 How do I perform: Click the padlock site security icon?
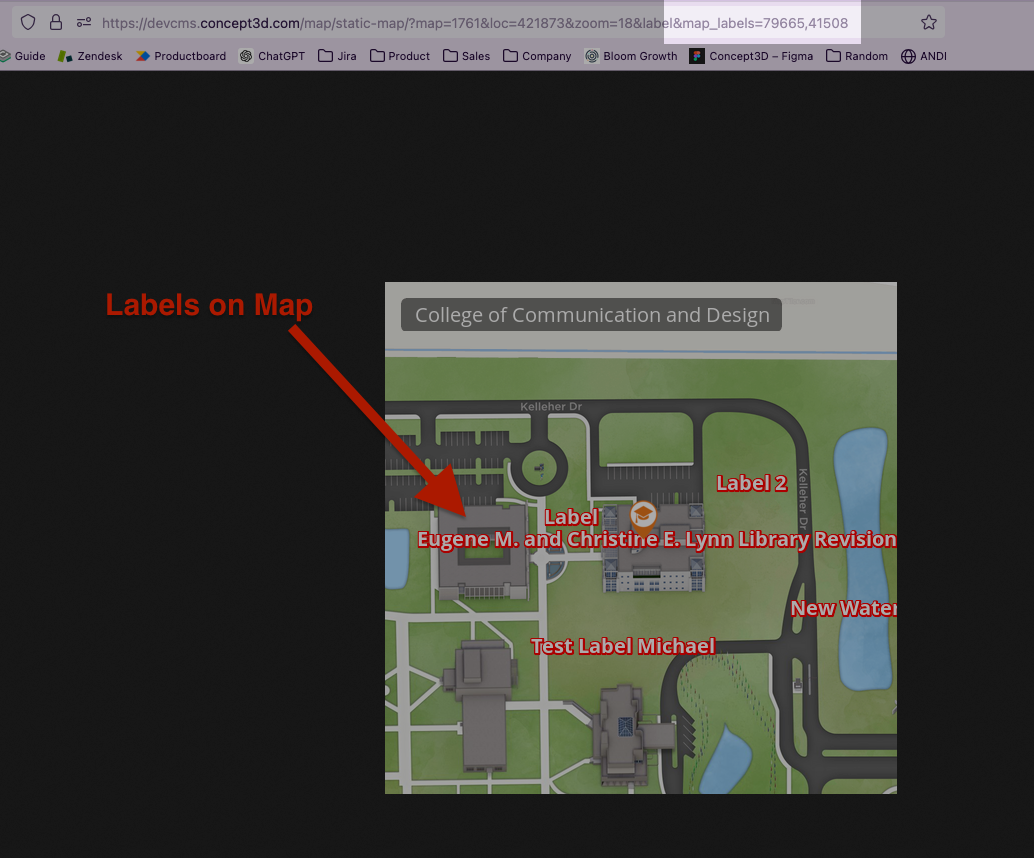56,22
